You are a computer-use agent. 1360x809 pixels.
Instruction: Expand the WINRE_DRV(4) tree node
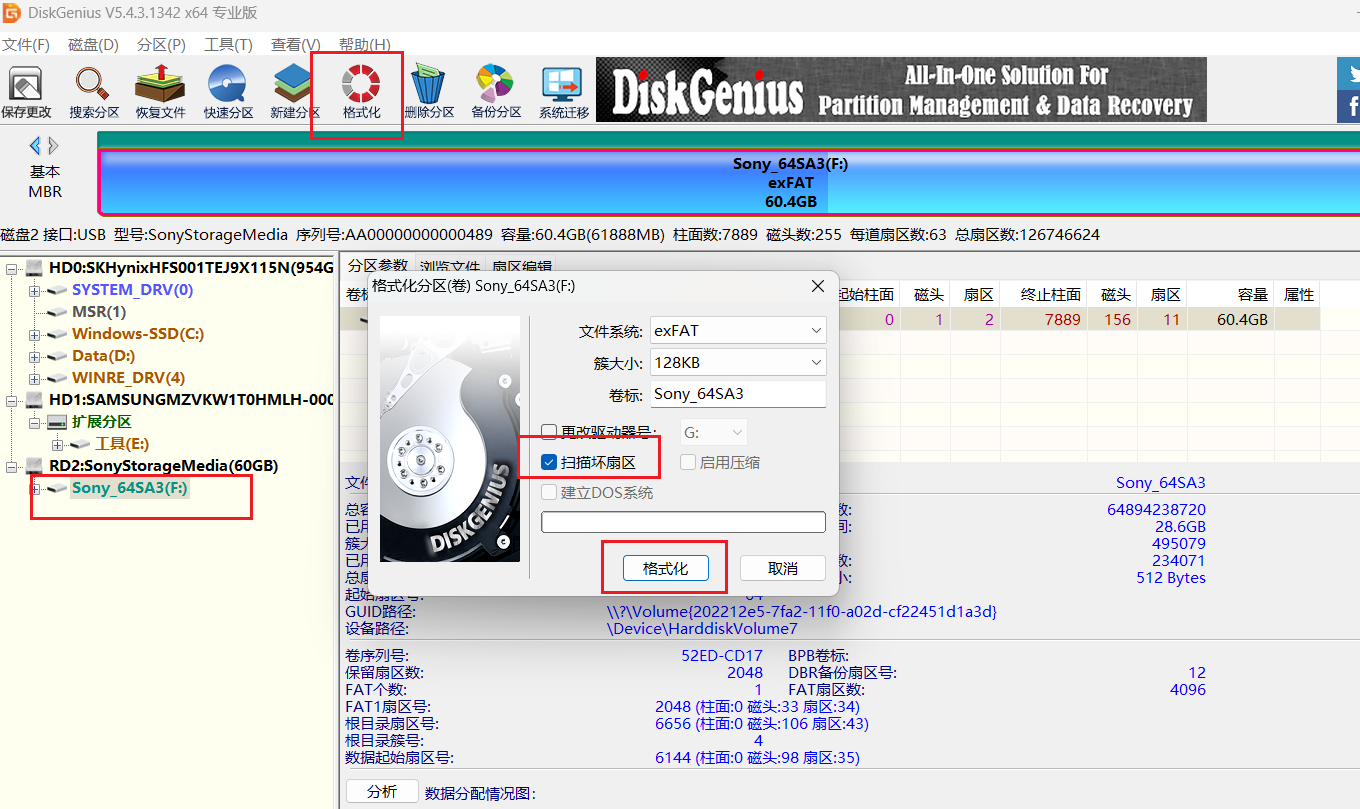pos(35,378)
